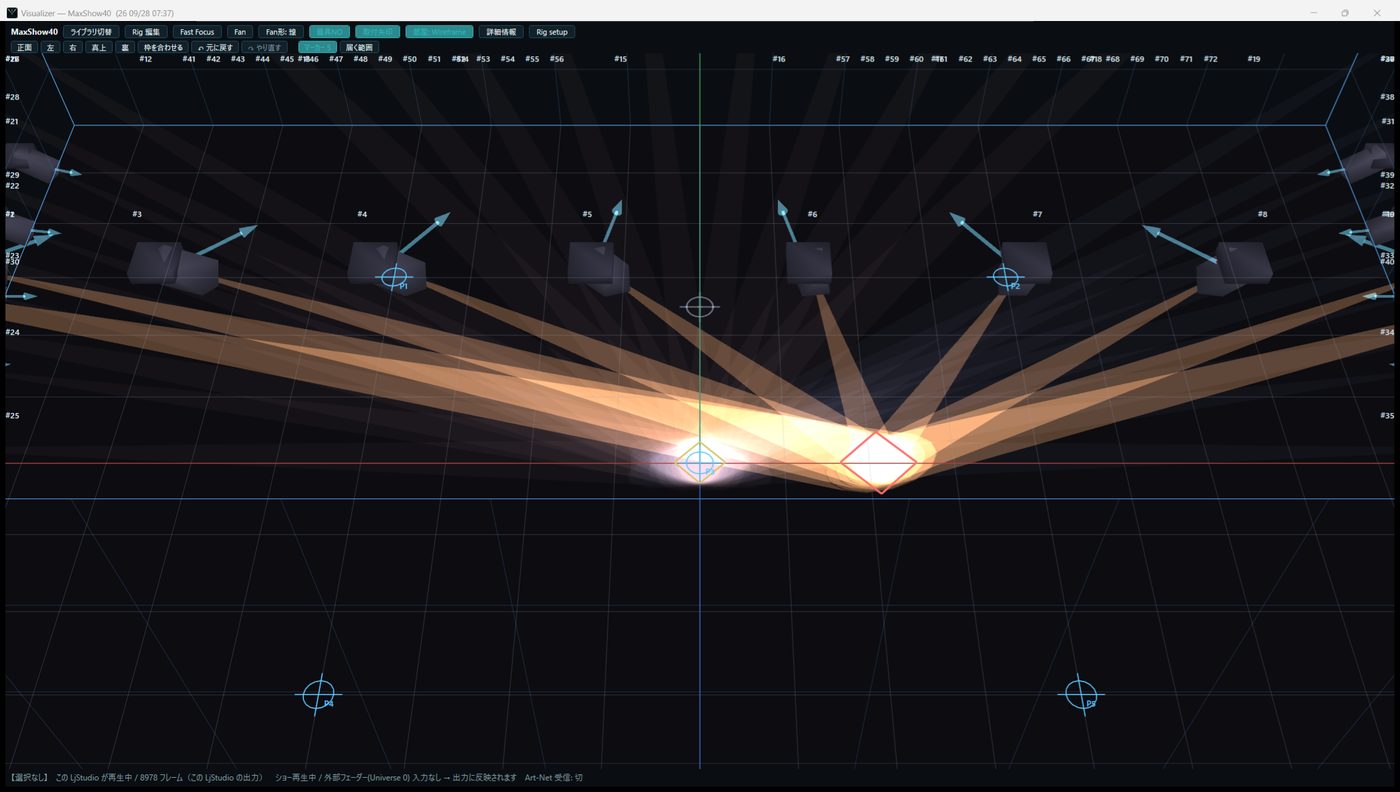Click 枠を合わせる fit frame button

[163, 47]
